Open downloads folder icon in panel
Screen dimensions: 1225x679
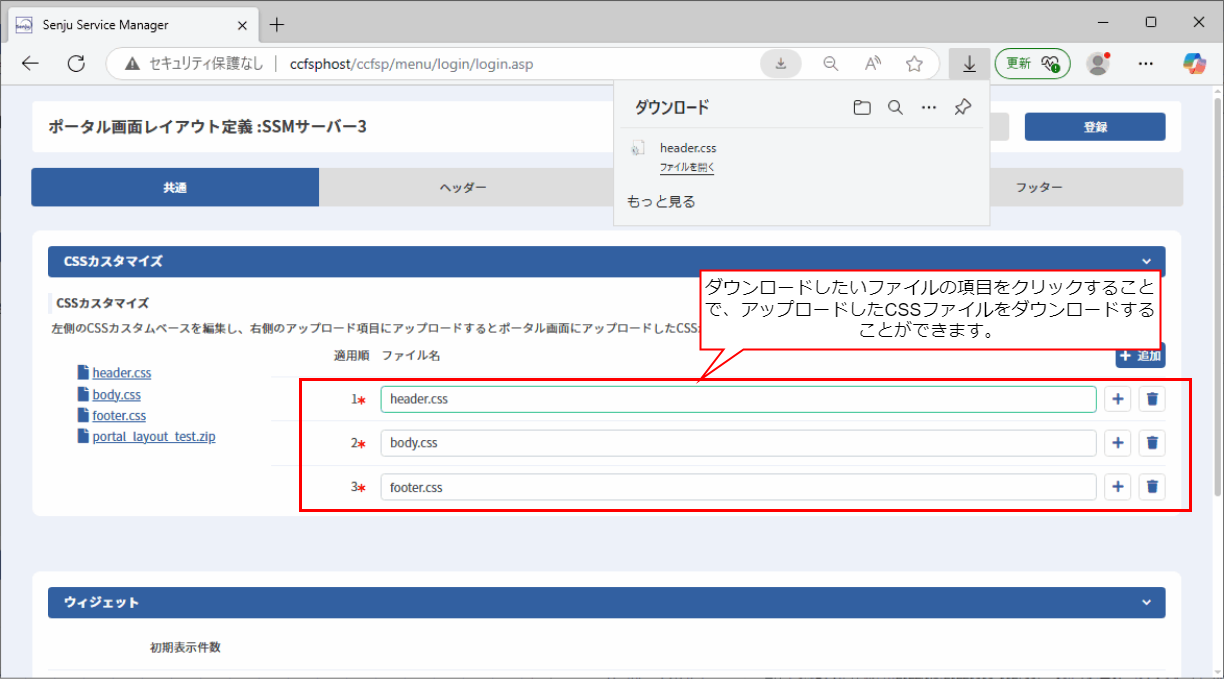click(x=862, y=107)
